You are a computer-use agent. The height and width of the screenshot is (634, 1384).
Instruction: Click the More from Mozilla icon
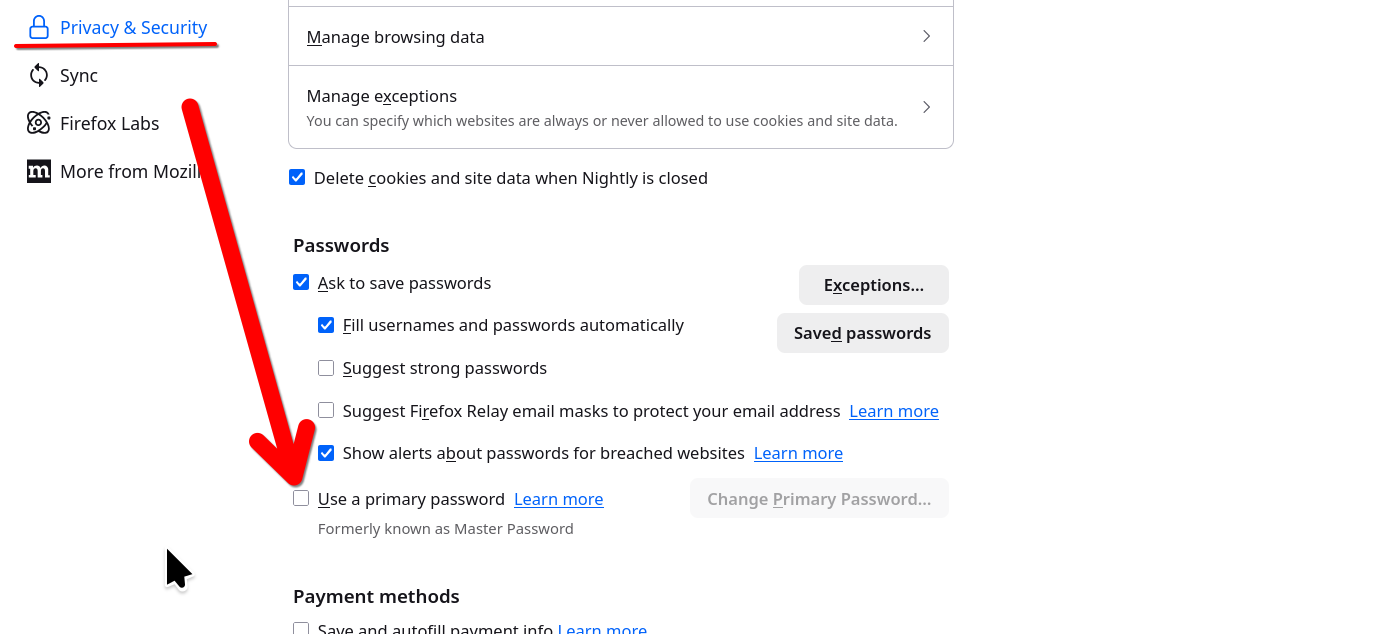point(39,172)
